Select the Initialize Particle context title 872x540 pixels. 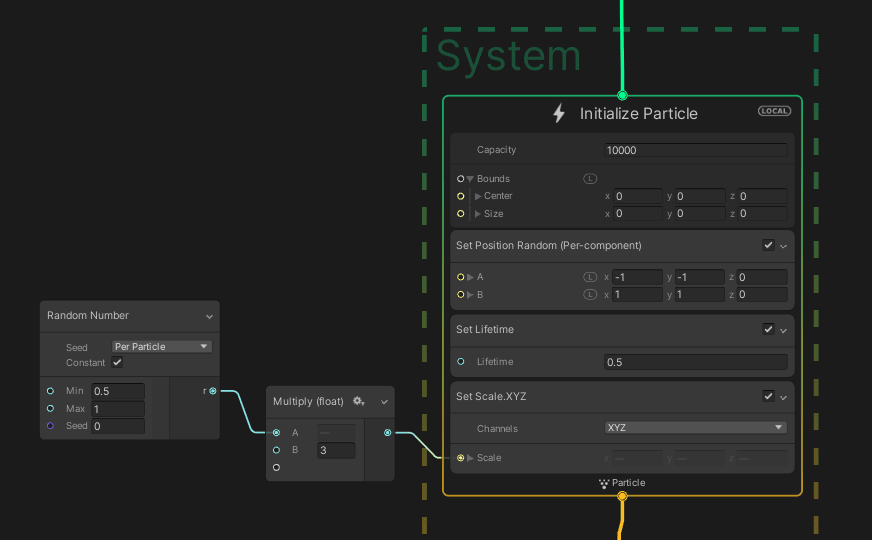pos(638,113)
